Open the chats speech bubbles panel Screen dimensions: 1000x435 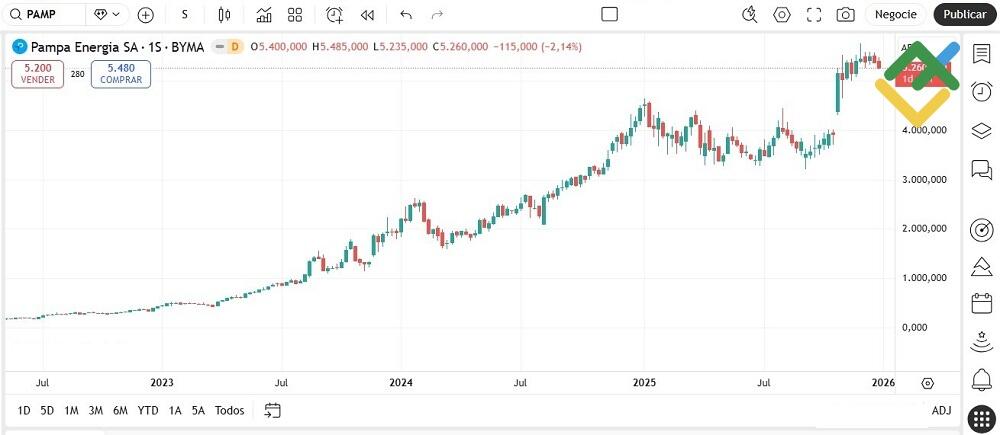click(982, 169)
